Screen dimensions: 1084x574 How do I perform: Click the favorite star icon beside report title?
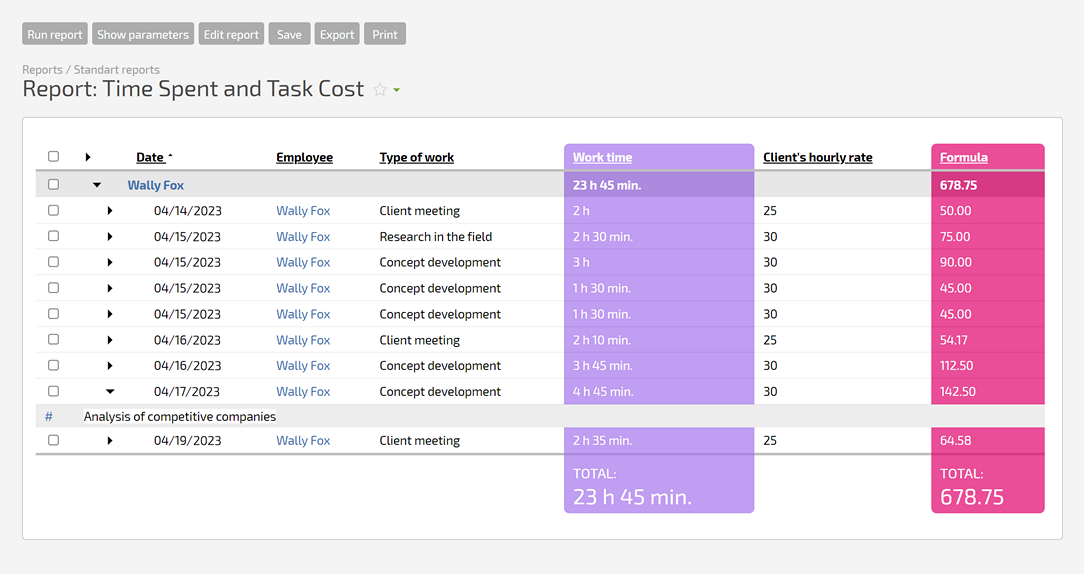click(380, 90)
